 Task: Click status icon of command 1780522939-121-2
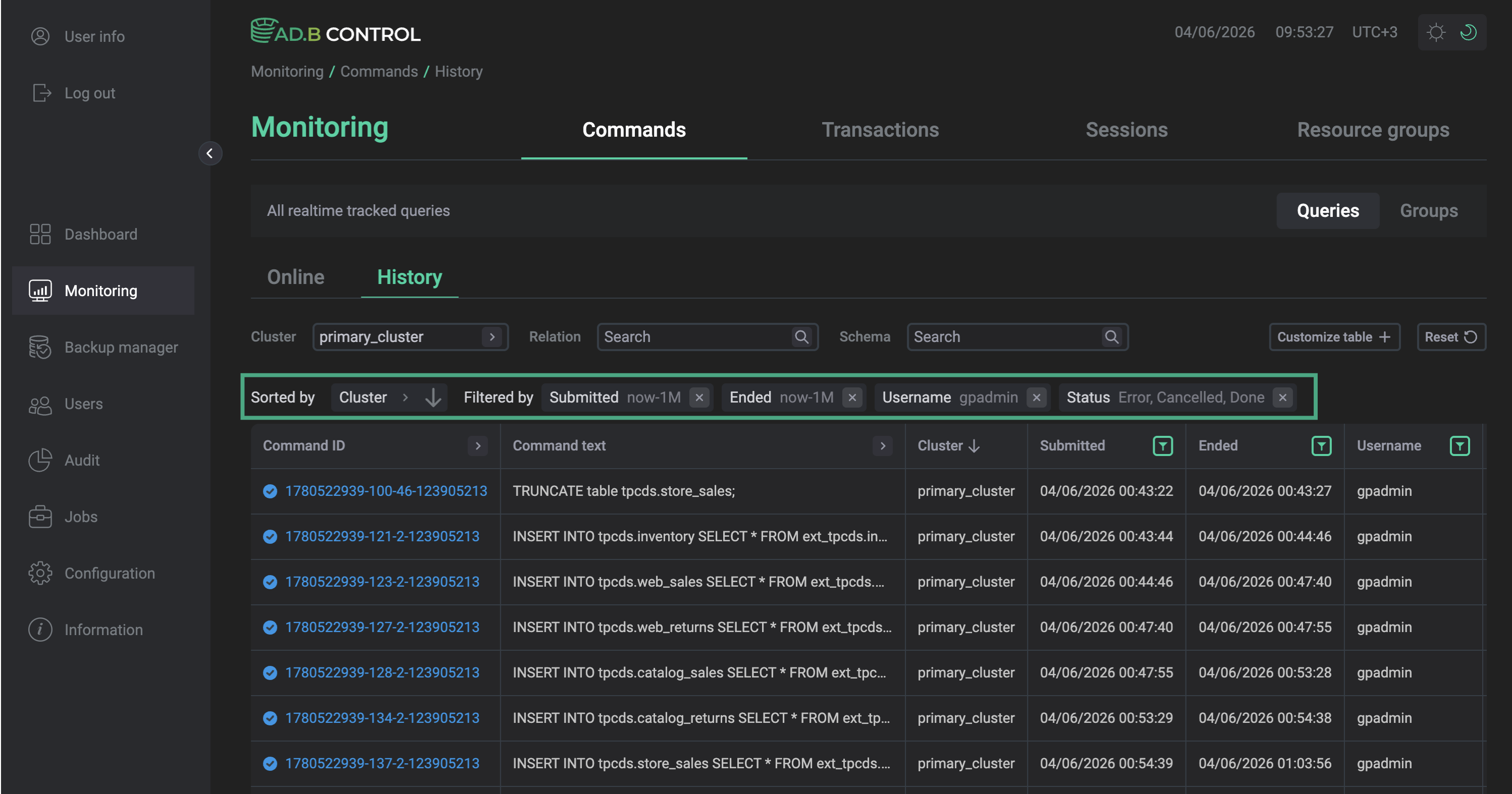click(270, 536)
